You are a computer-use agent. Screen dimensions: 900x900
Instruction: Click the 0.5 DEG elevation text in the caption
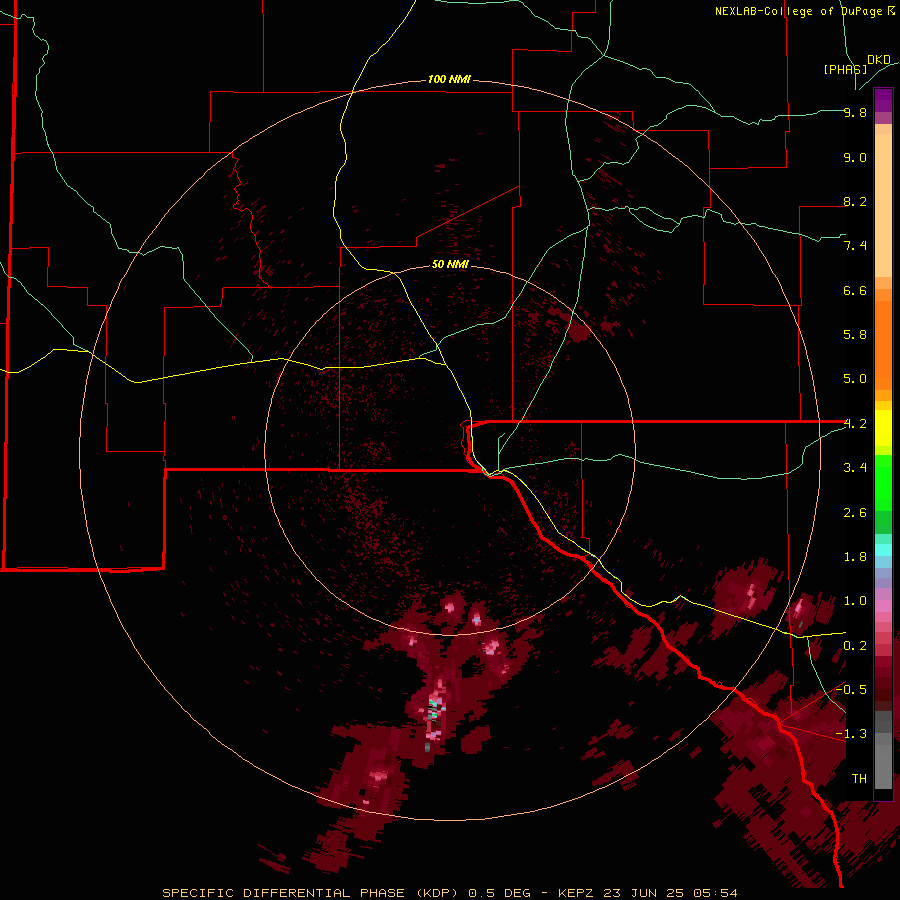[x=499, y=893]
